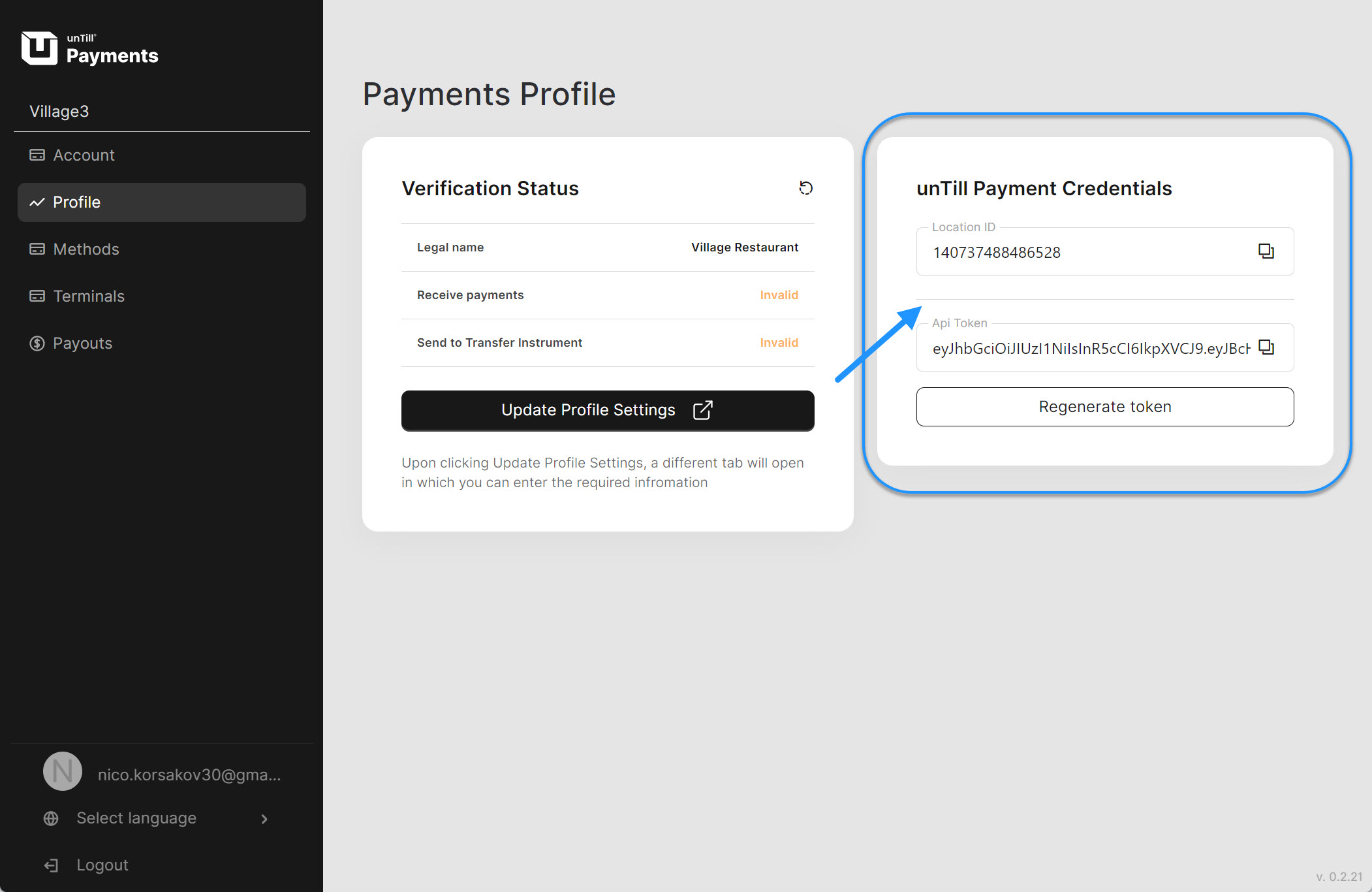Copy the Location ID value

[x=1266, y=251]
